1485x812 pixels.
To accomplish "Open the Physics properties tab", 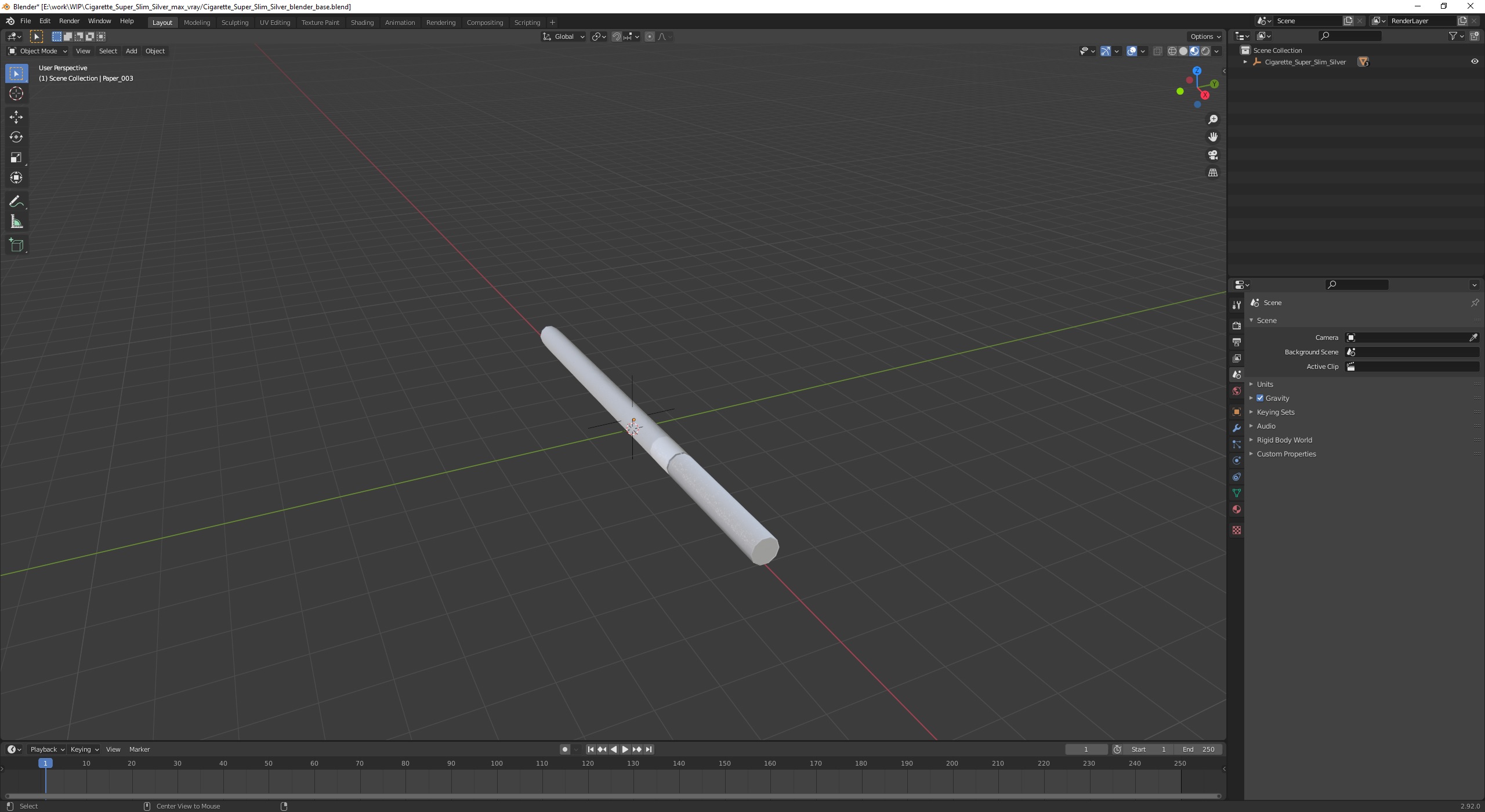I will 1237,461.
